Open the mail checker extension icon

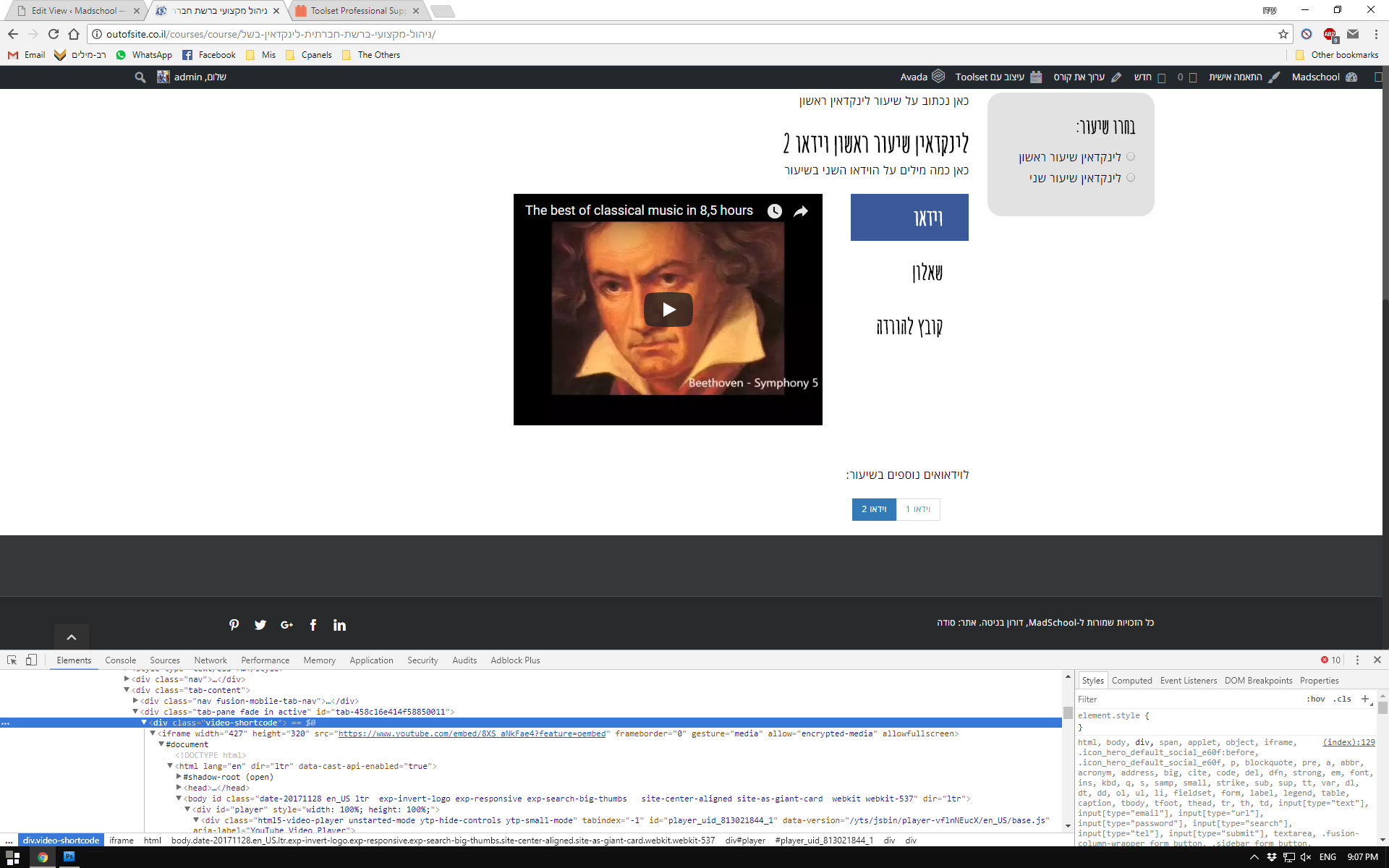1353,34
